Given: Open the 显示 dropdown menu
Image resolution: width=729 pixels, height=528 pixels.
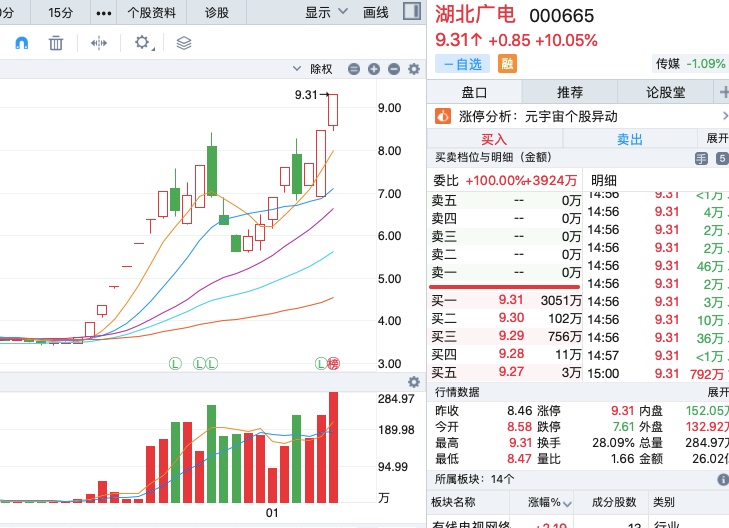Looking at the screenshot, I should point(326,12).
